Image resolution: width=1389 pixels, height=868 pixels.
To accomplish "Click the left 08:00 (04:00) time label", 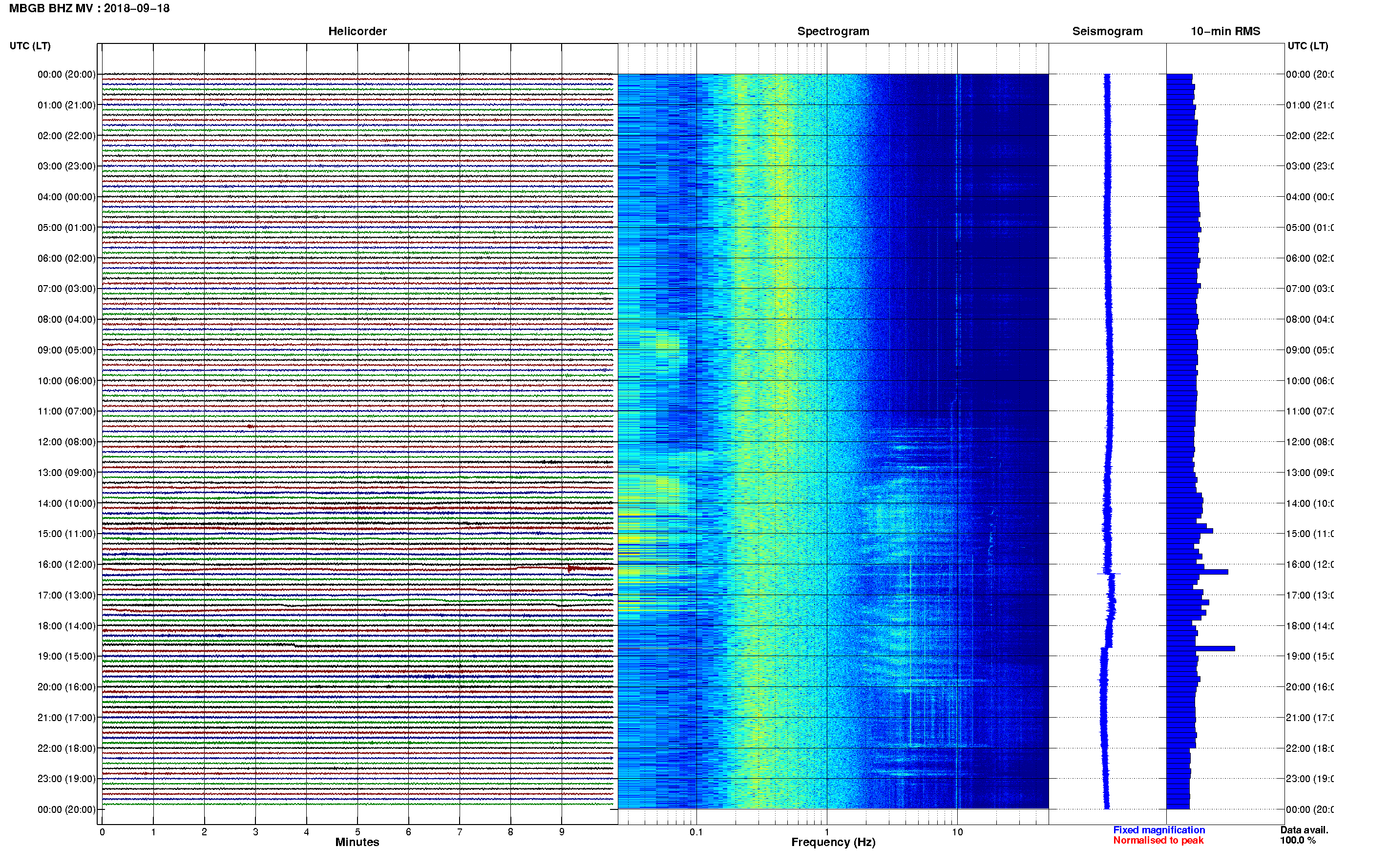I will pos(66,319).
